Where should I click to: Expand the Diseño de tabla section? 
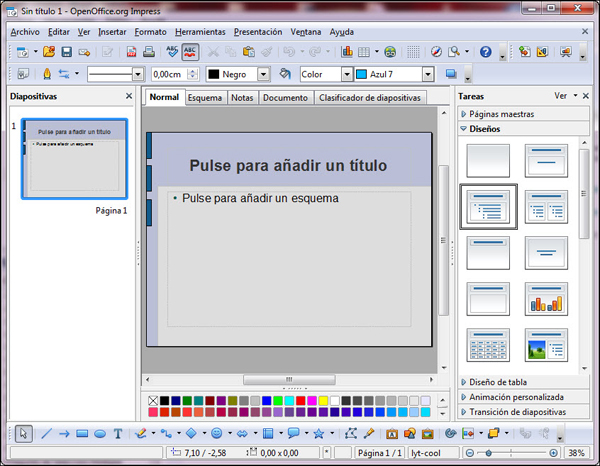[x=523, y=382]
